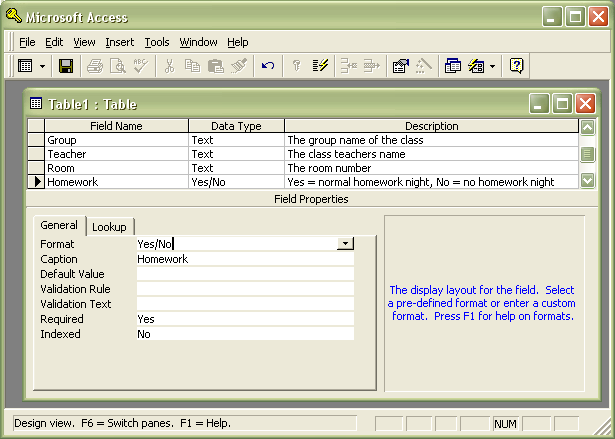Click the Print Preview icon
Viewport: 615px width, 439px height.
click(118, 66)
